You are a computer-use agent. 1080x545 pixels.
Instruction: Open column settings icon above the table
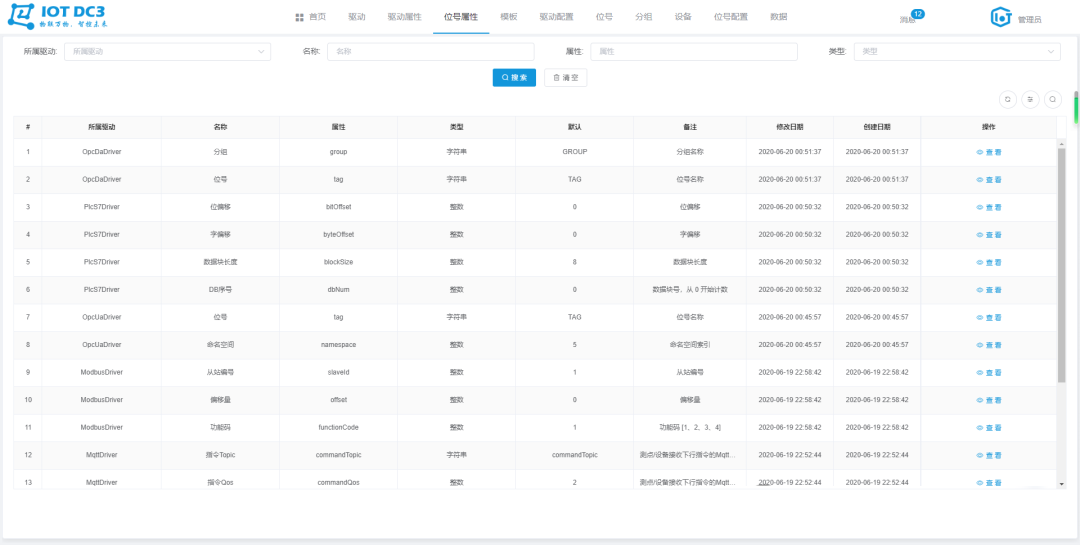[x=1030, y=99]
